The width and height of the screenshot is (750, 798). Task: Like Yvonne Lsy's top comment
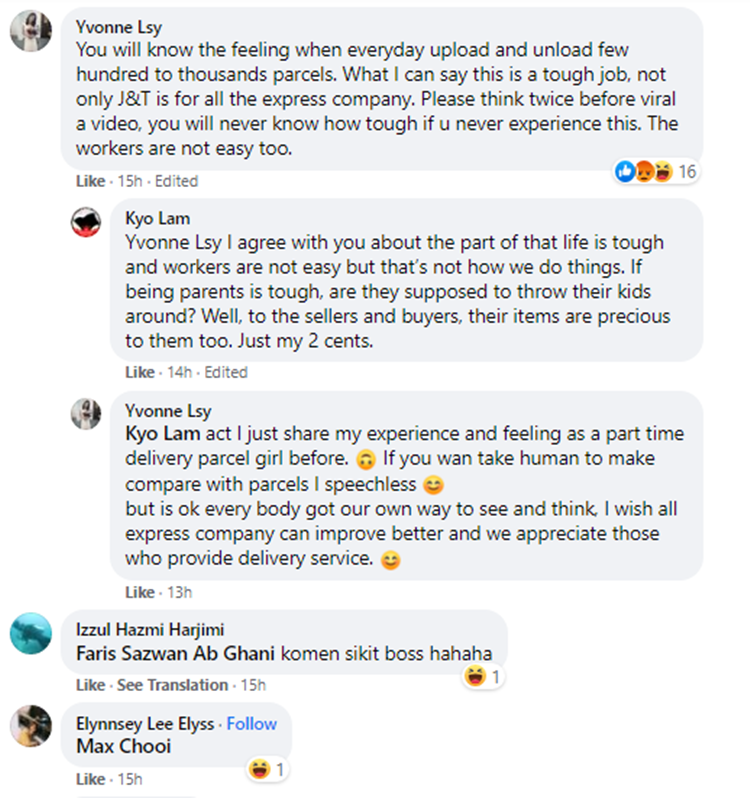point(90,181)
